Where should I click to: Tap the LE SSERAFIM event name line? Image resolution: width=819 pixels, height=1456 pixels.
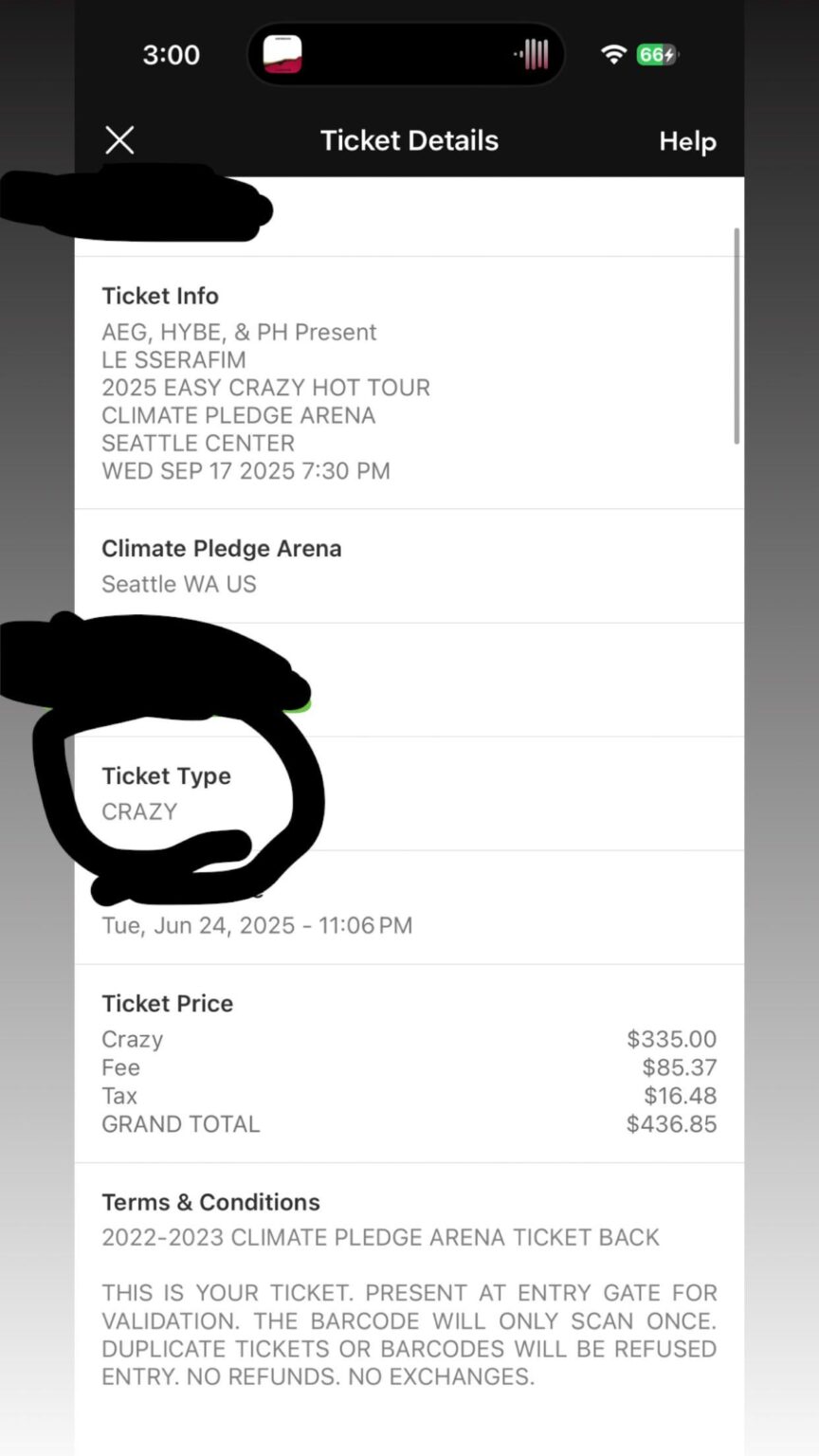pos(173,360)
